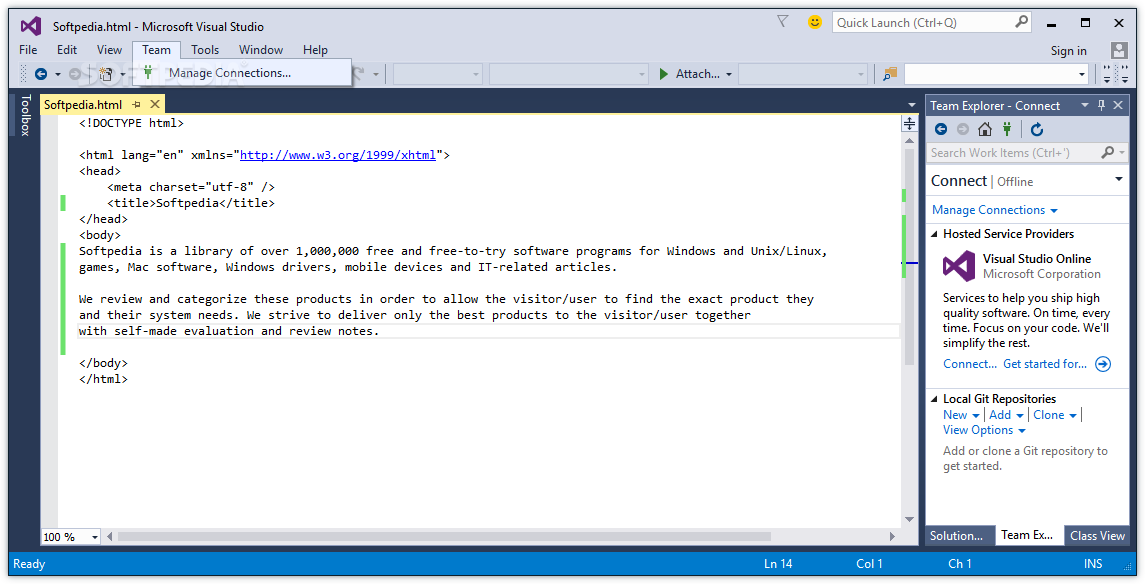Open the File menu
Image resolution: width=1145 pixels, height=584 pixels.
click(28, 50)
